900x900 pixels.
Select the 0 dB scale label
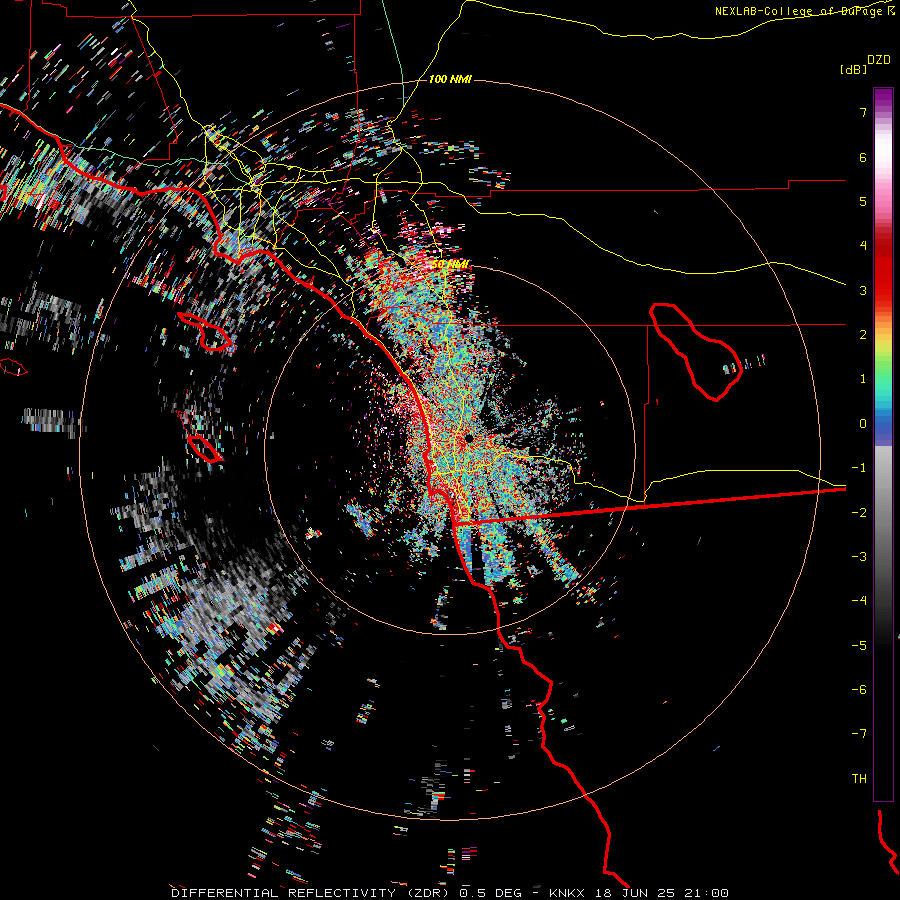[x=863, y=424]
